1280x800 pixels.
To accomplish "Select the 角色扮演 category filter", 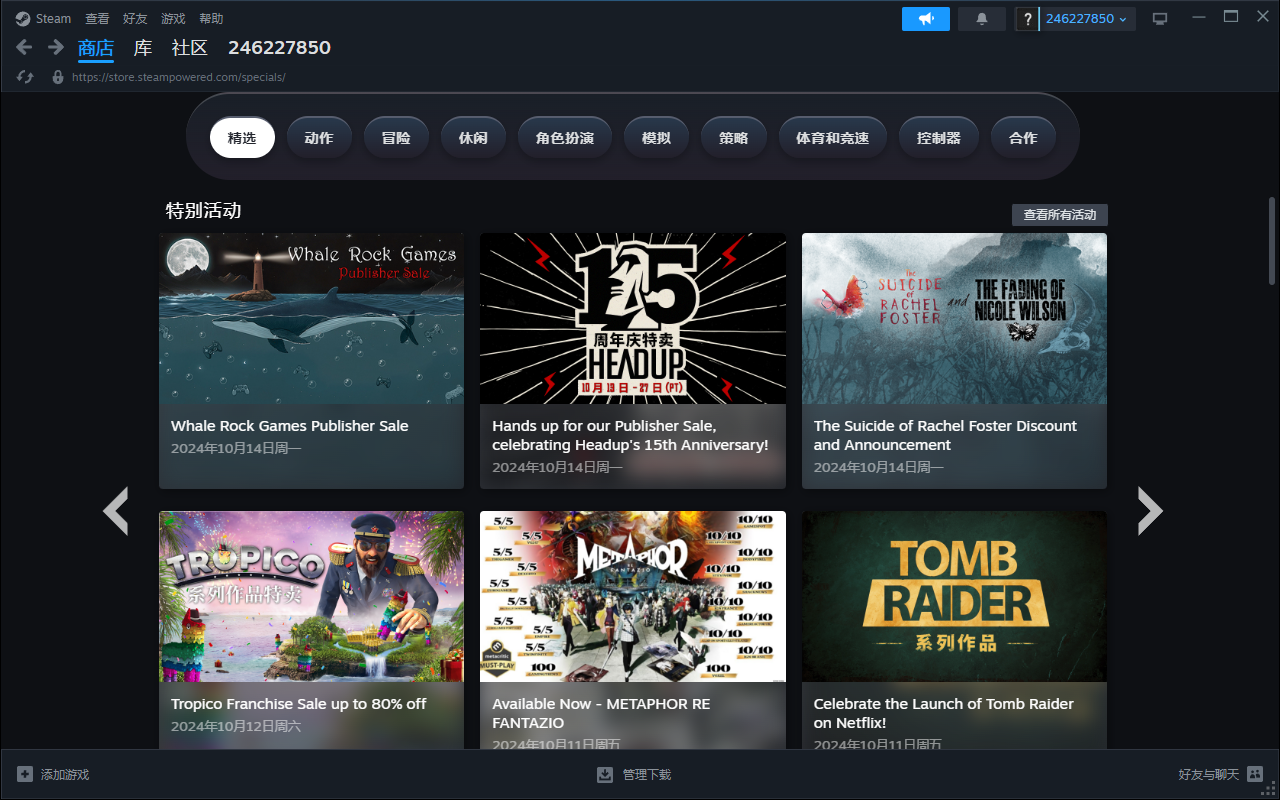I will point(565,138).
